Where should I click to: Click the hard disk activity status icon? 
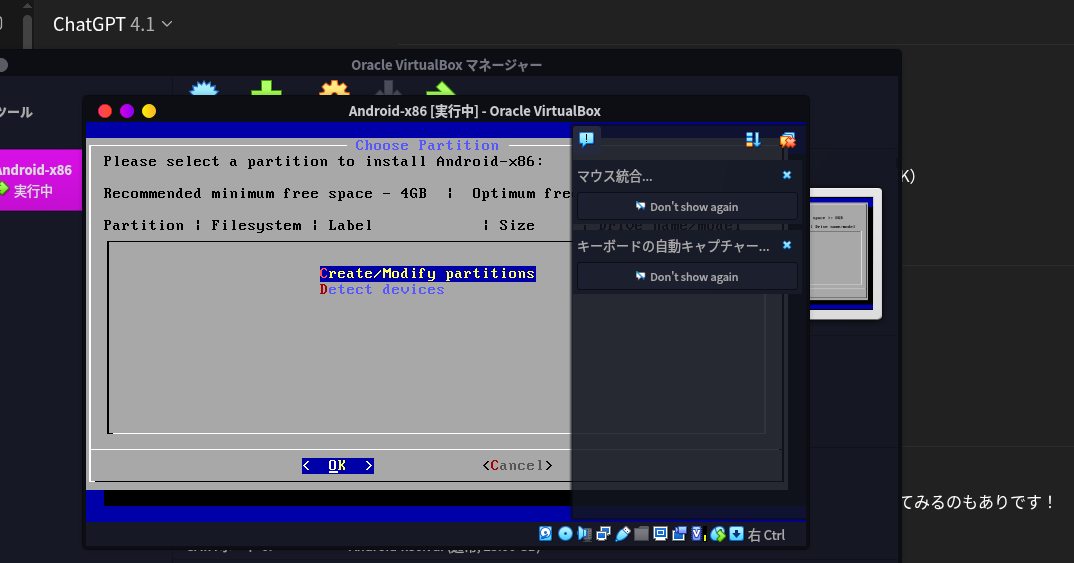point(546,534)
